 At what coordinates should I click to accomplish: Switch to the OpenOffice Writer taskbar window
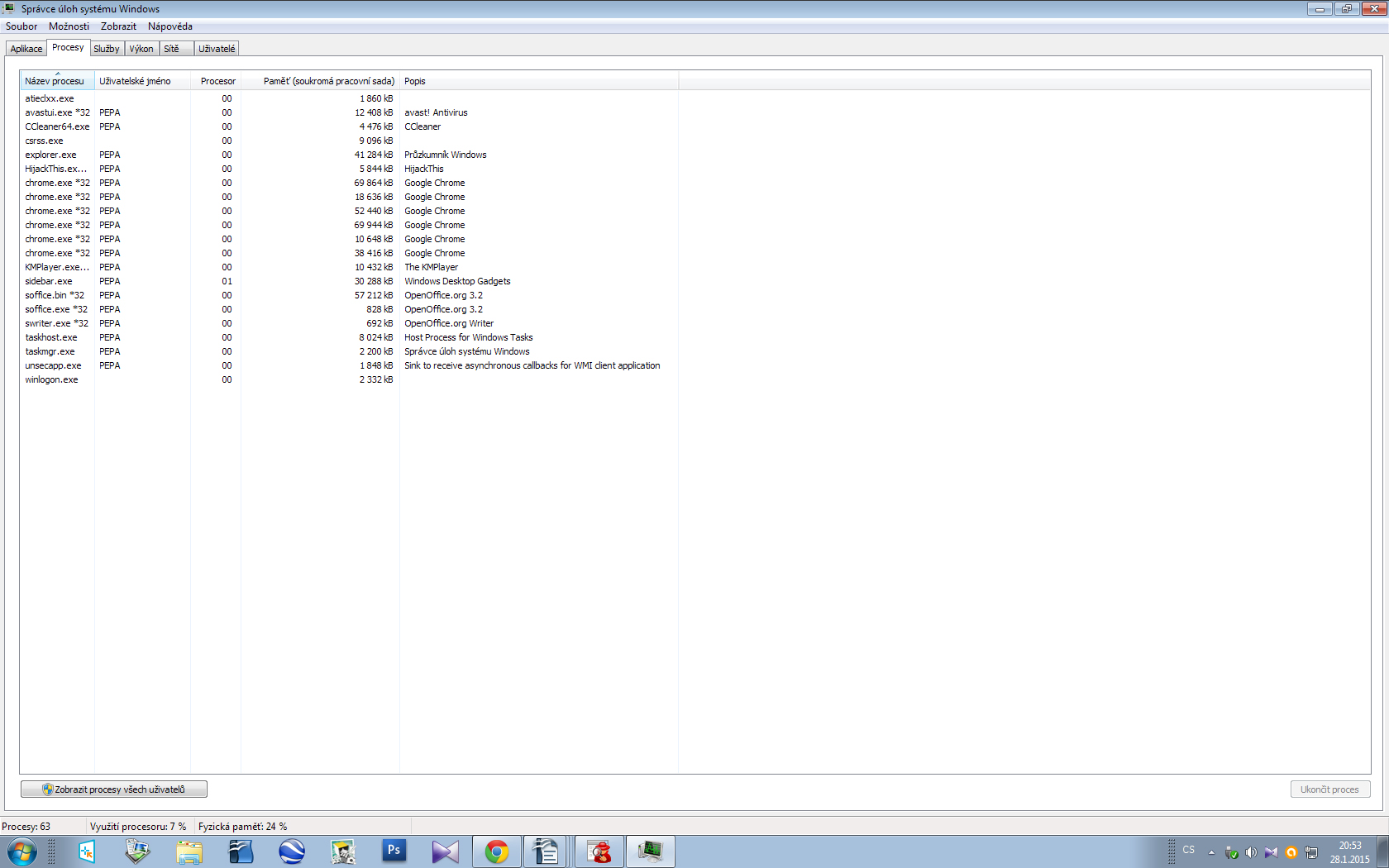(546, 851)
